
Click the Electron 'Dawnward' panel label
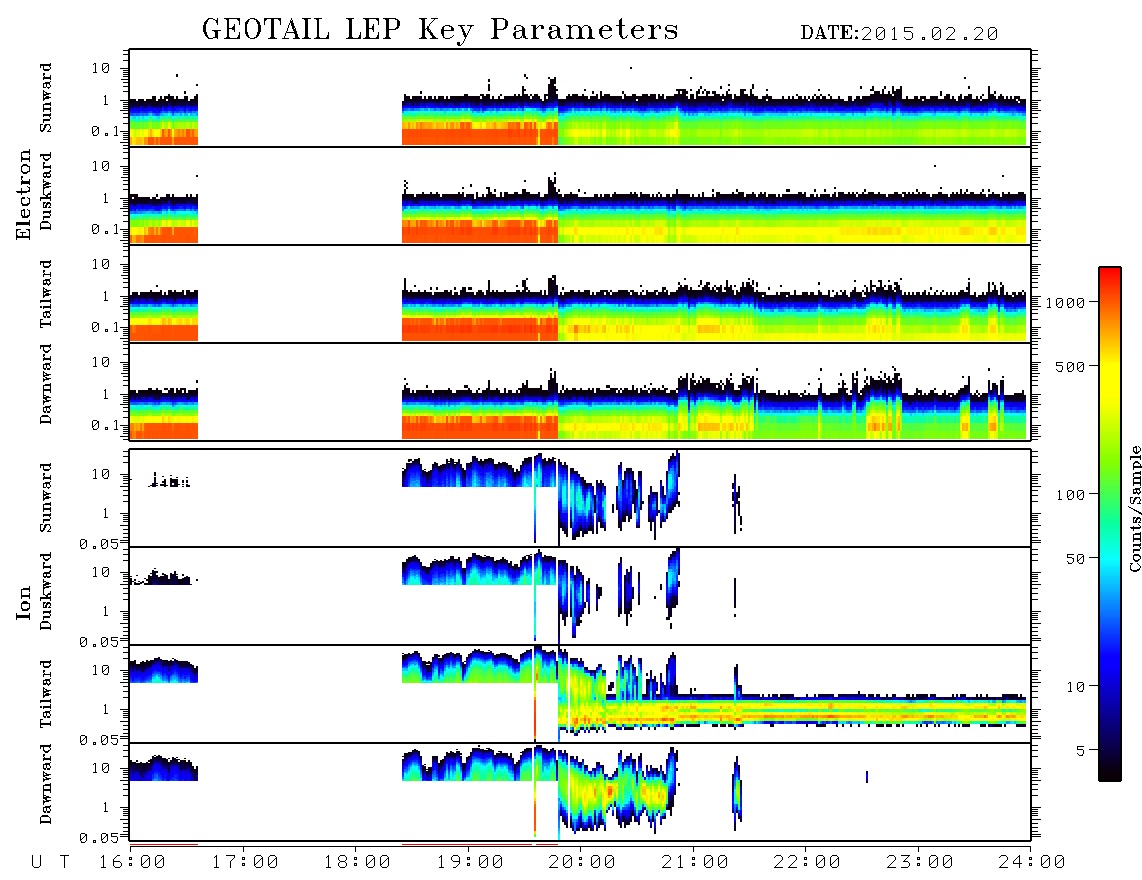click(46, 385)
